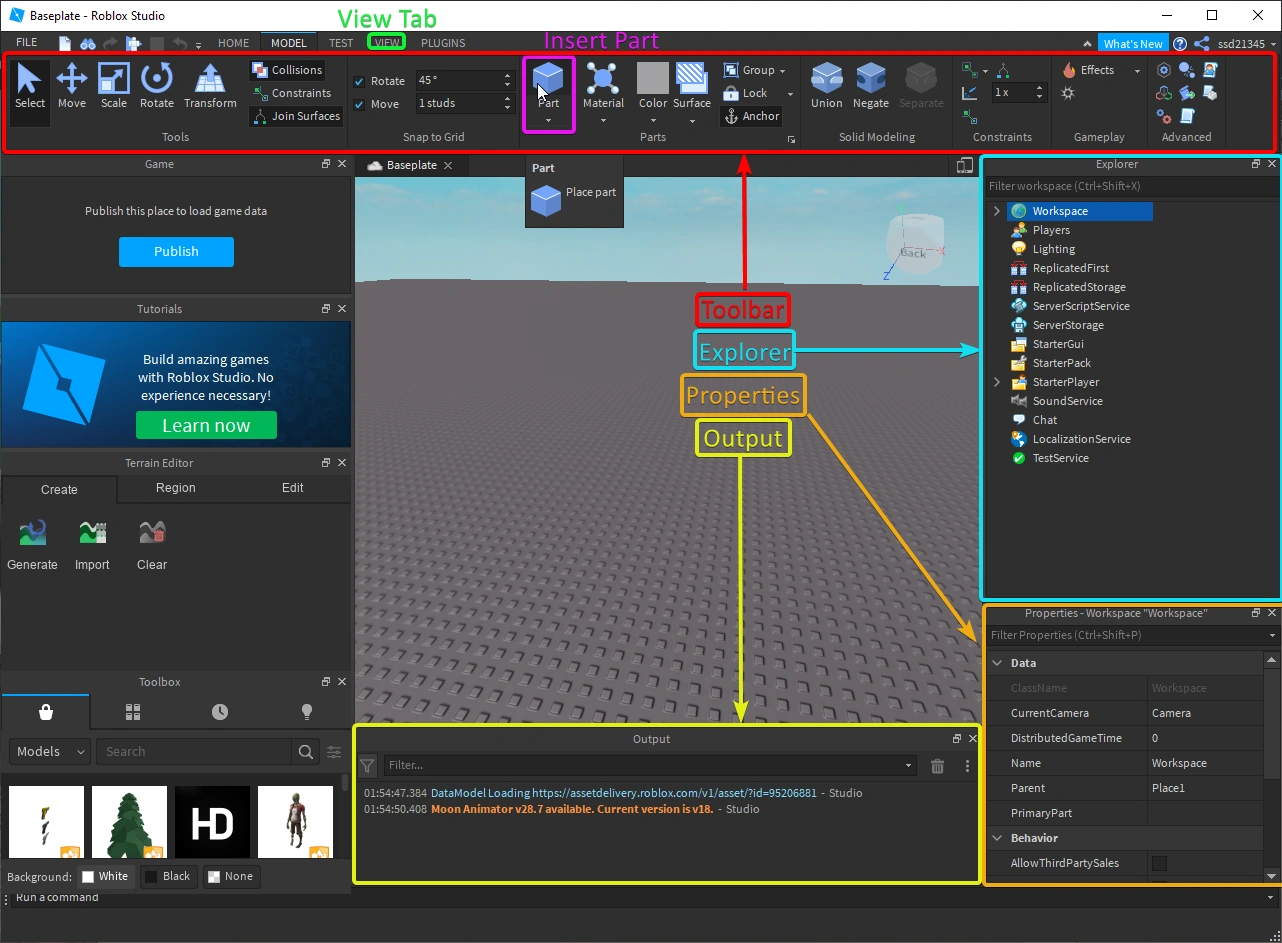Expand the Workspace tree node
Viewport: 1282px width, 943px height.
997,211
